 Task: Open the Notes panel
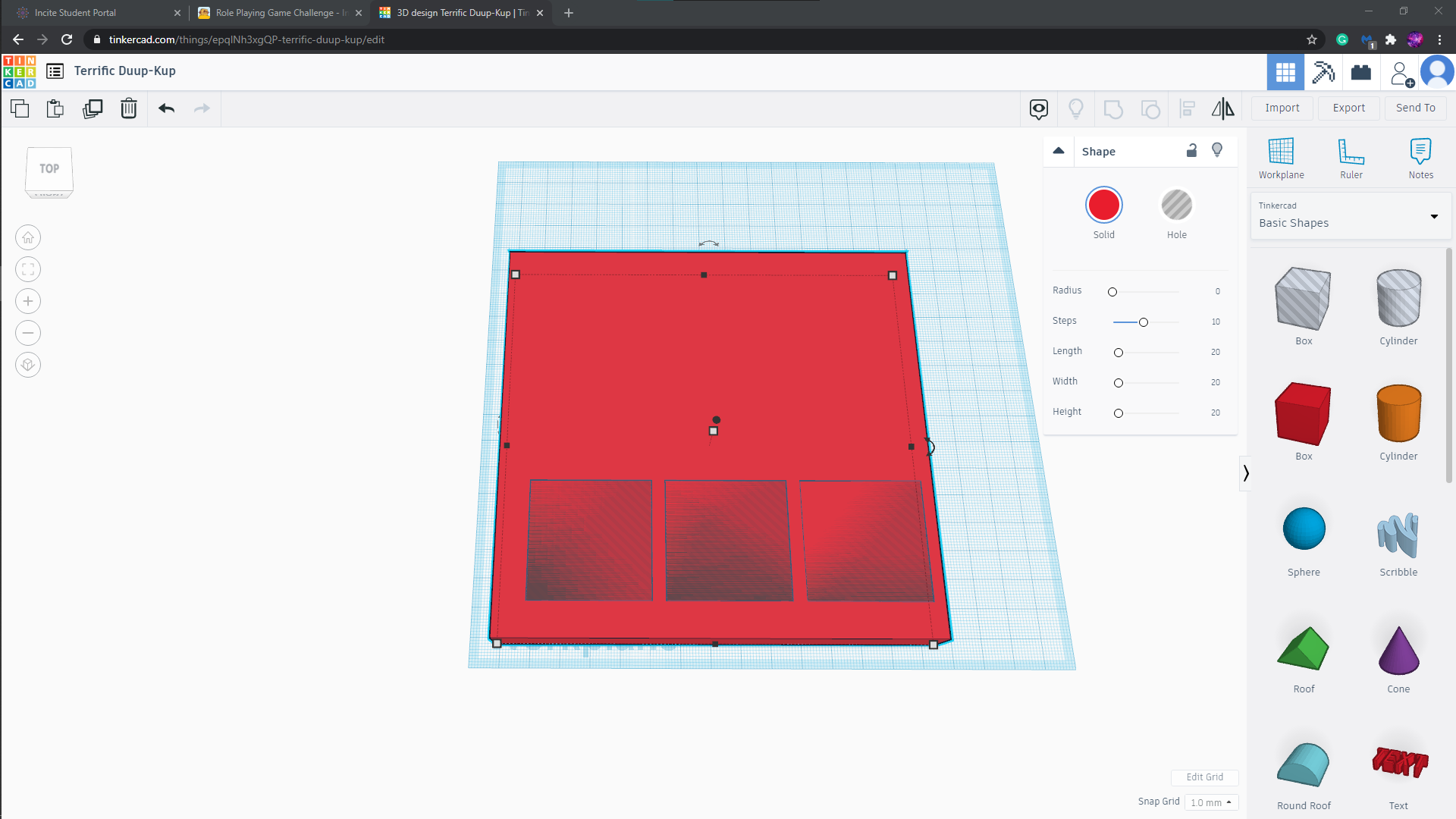(x=1421, y=157)
